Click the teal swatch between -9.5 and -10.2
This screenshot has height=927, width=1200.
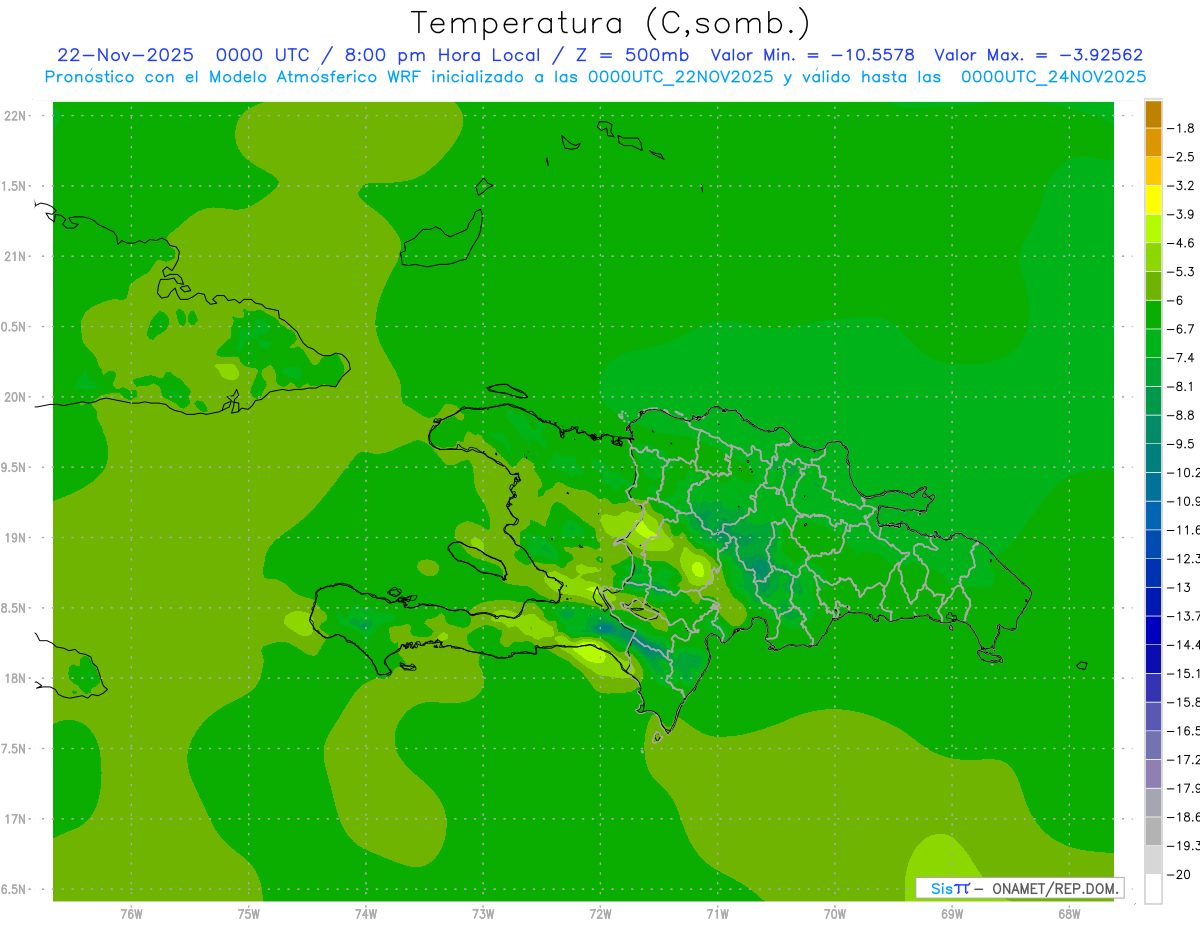coord(1153,458)
